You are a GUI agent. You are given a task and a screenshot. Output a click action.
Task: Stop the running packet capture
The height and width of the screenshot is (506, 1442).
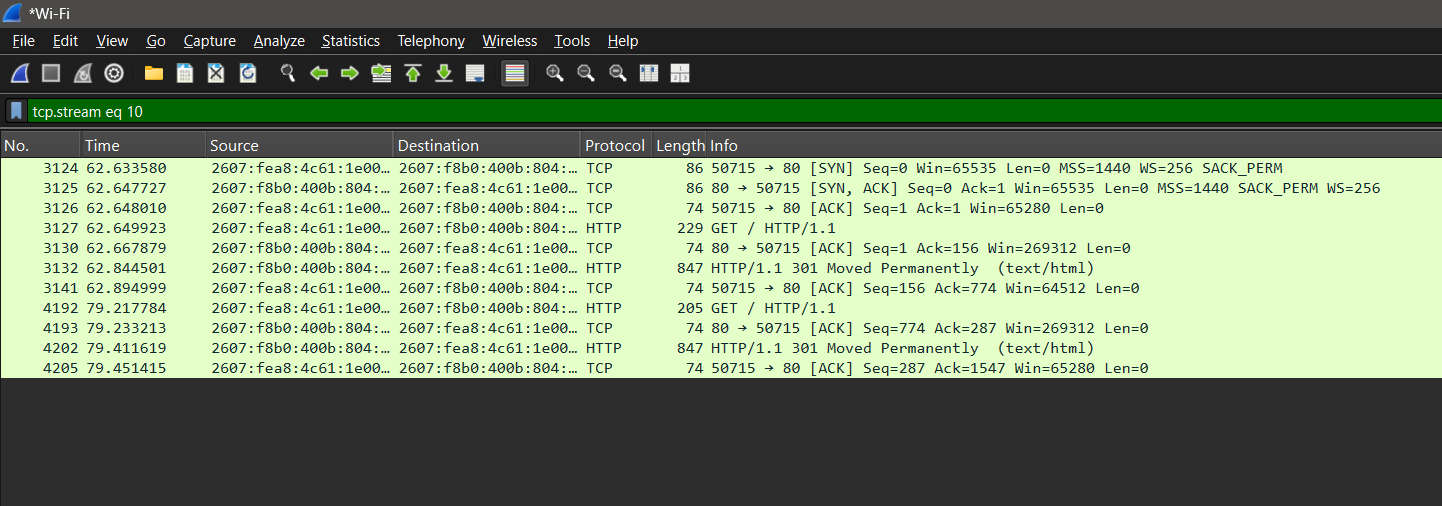click(x=51, y=73)
